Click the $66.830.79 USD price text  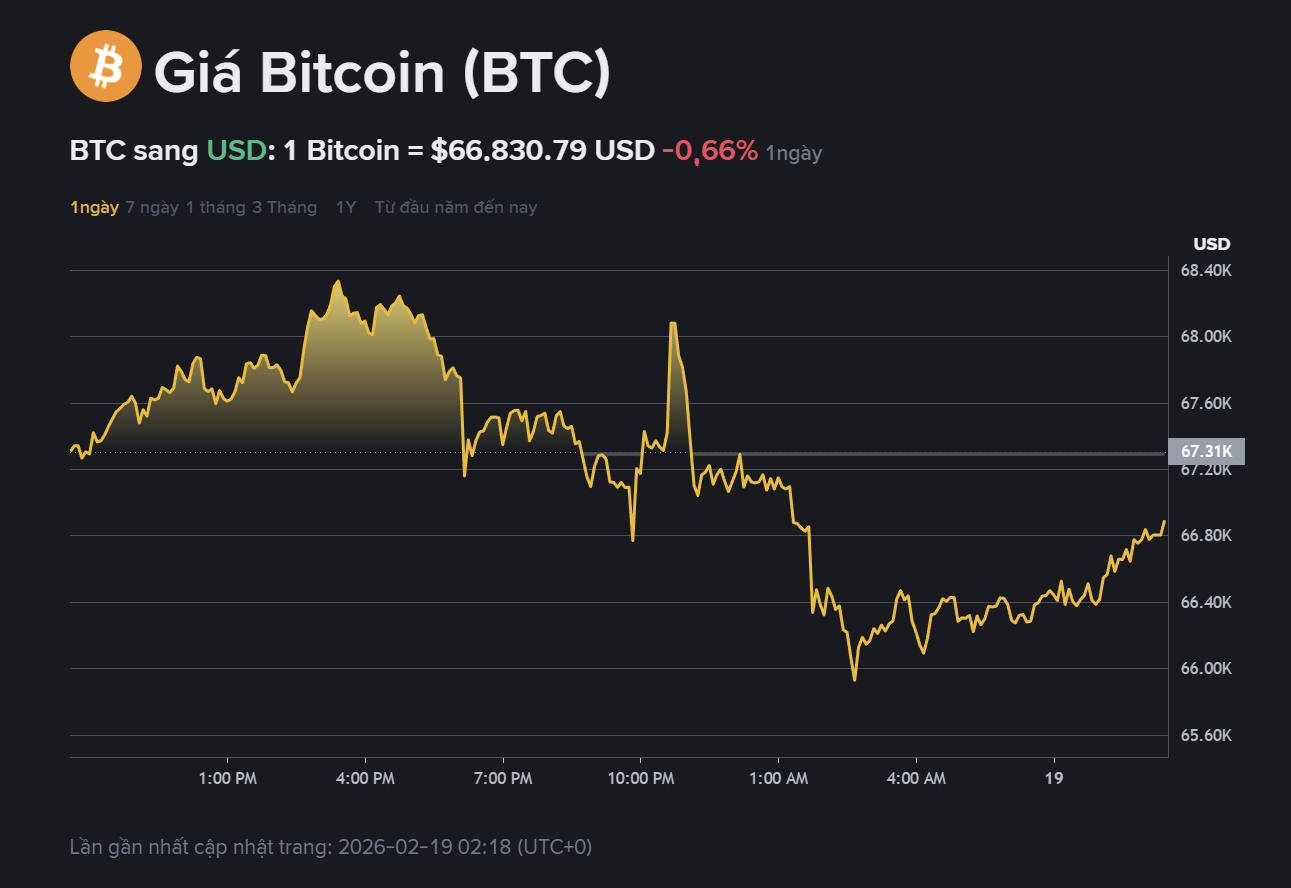[542, 151]
